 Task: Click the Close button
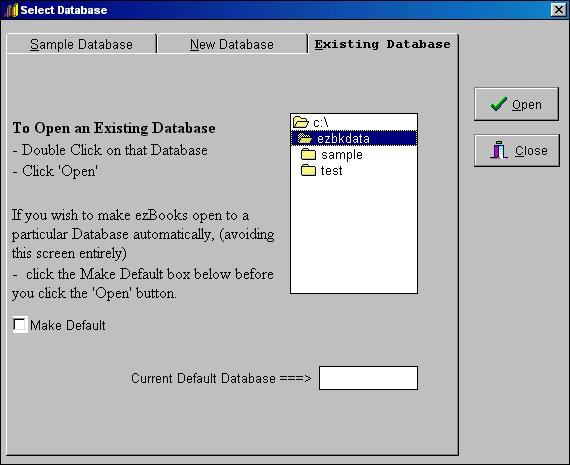click(x=517, y=151)
